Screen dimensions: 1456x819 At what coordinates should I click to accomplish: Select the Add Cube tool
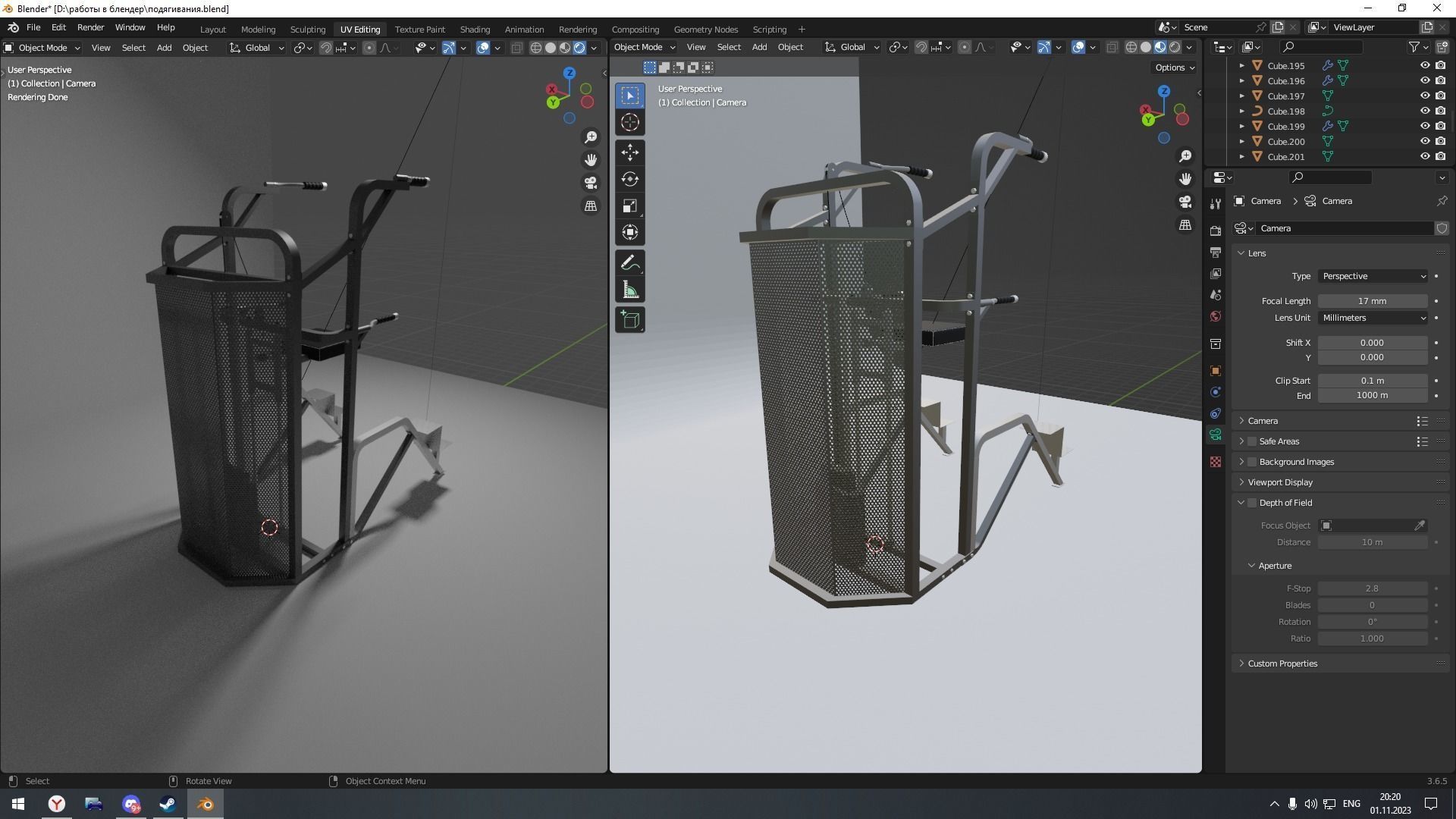click(629, 320)
